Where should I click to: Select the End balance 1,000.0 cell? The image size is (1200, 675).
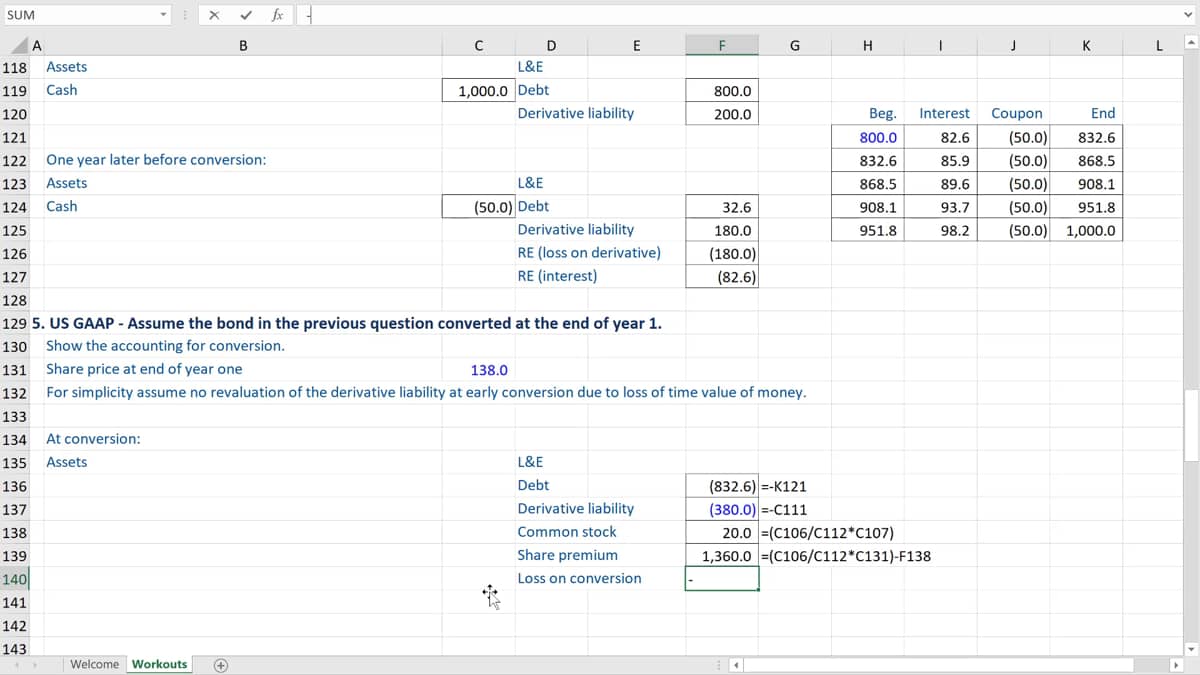click(1086, 231)
